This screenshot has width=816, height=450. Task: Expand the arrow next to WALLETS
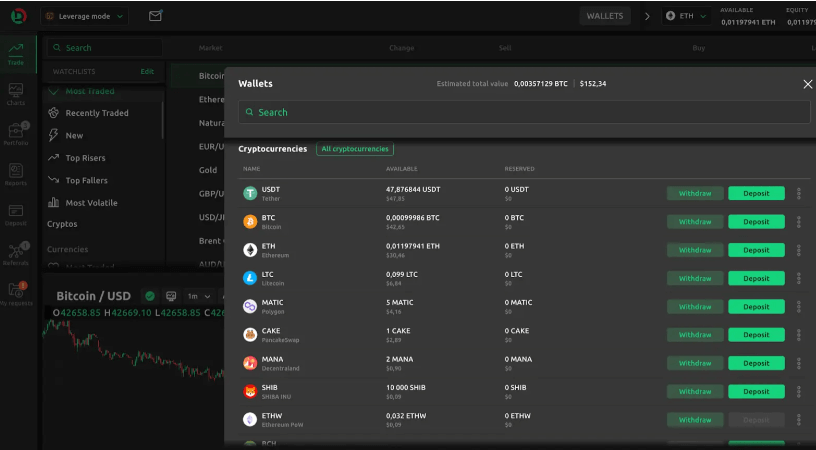[x=647, y=16]
